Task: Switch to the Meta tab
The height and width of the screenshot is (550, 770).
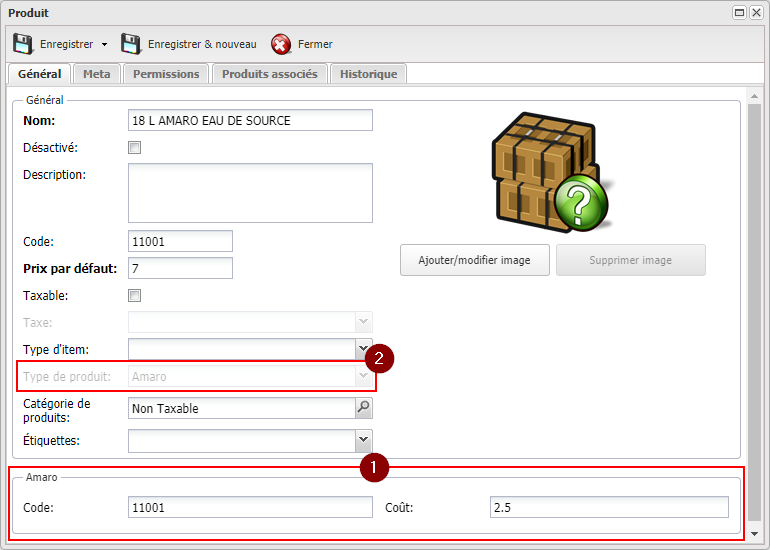Action: (97, 74)
